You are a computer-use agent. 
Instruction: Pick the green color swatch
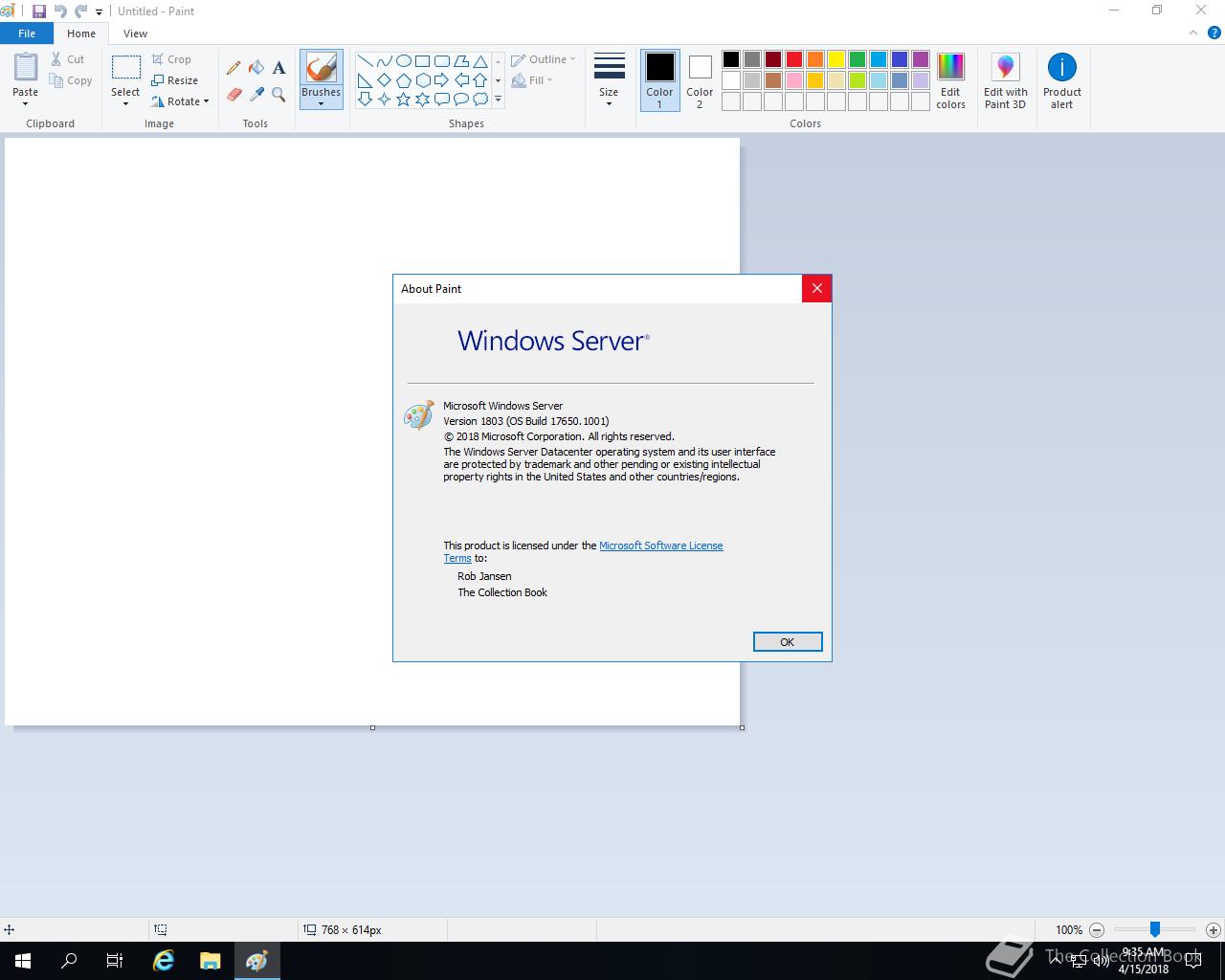[x=857, y=59]
